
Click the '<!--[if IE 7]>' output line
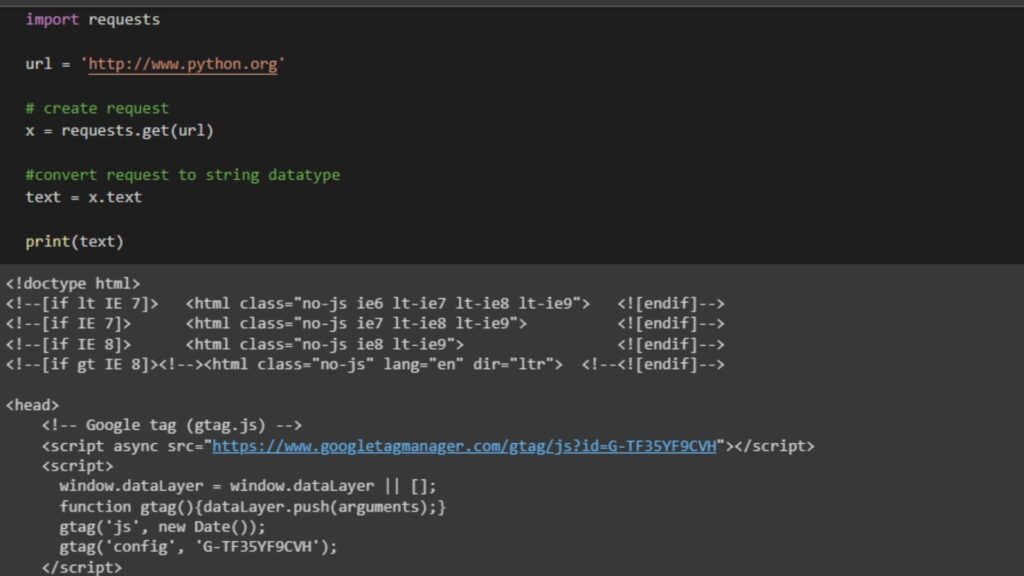click(365, 324)
